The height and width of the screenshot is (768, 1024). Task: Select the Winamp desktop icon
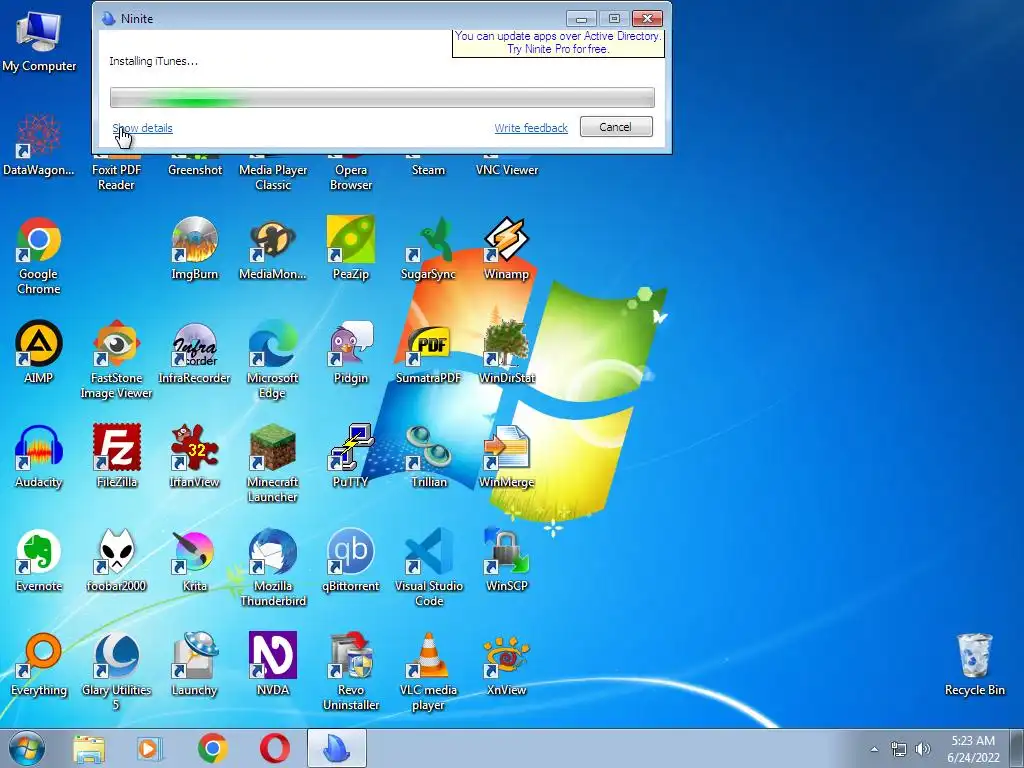coord(506,248)
